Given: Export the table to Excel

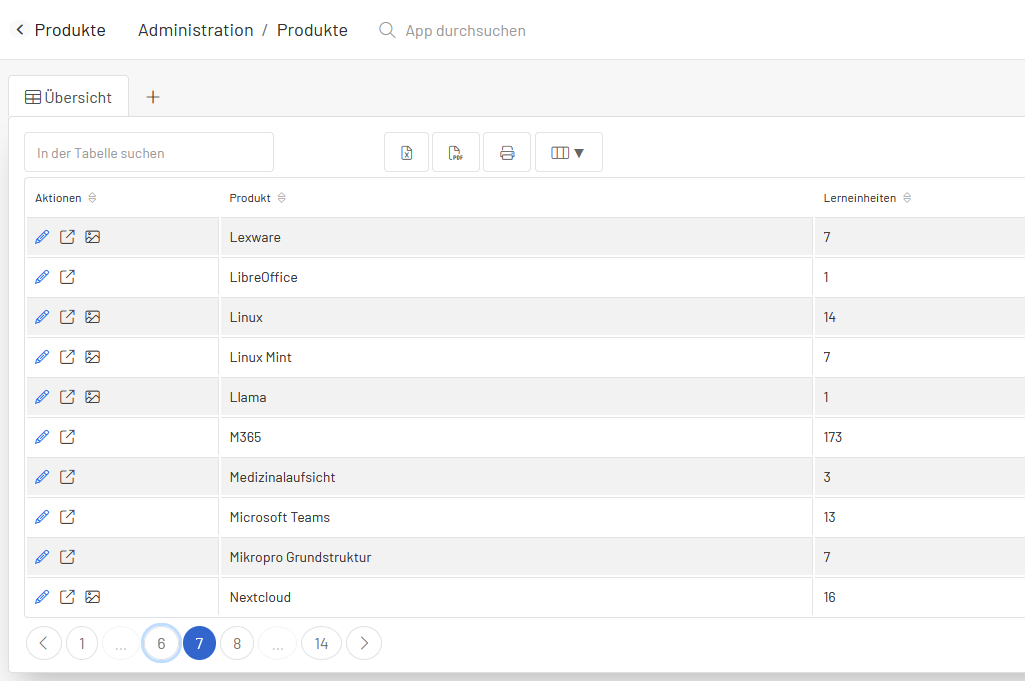Looking at the screenshot, I should 407,152.
